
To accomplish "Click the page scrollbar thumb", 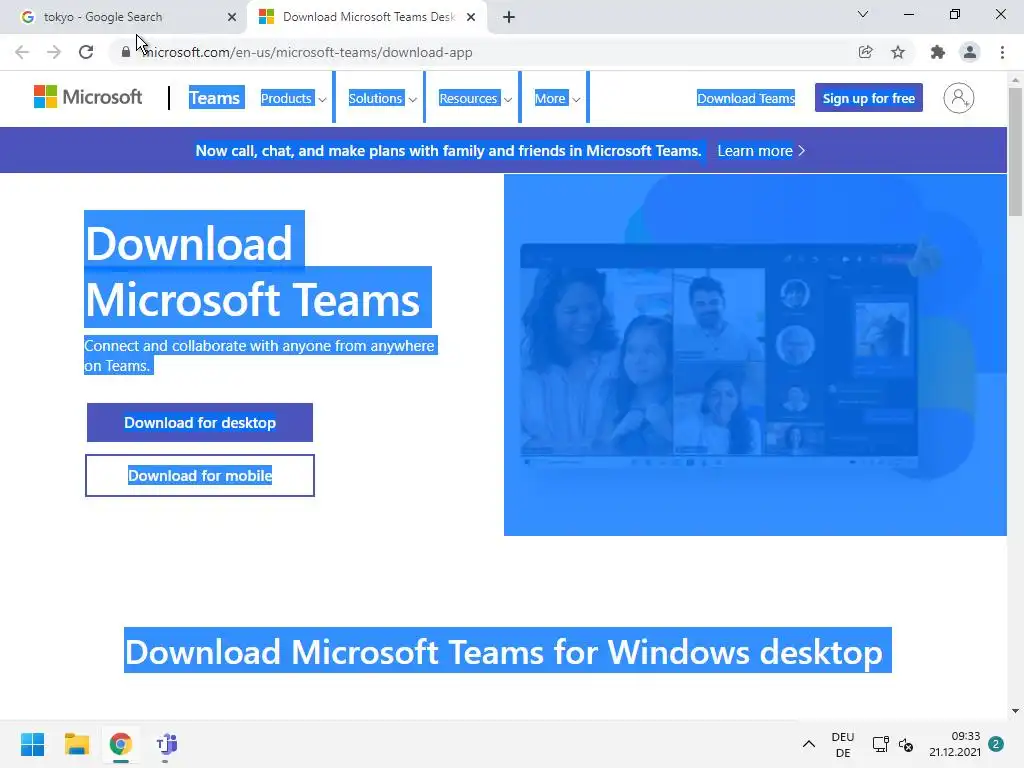I will 1015,151.
